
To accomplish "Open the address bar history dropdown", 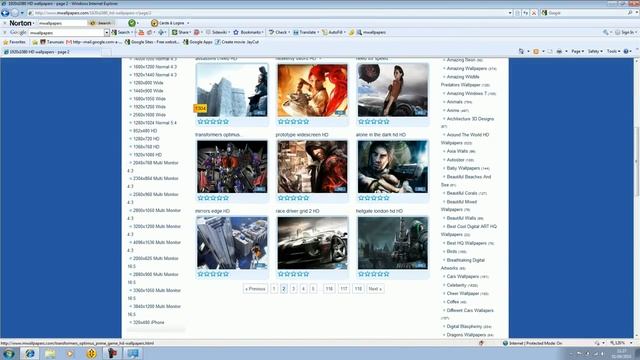I will pos(510,13).
